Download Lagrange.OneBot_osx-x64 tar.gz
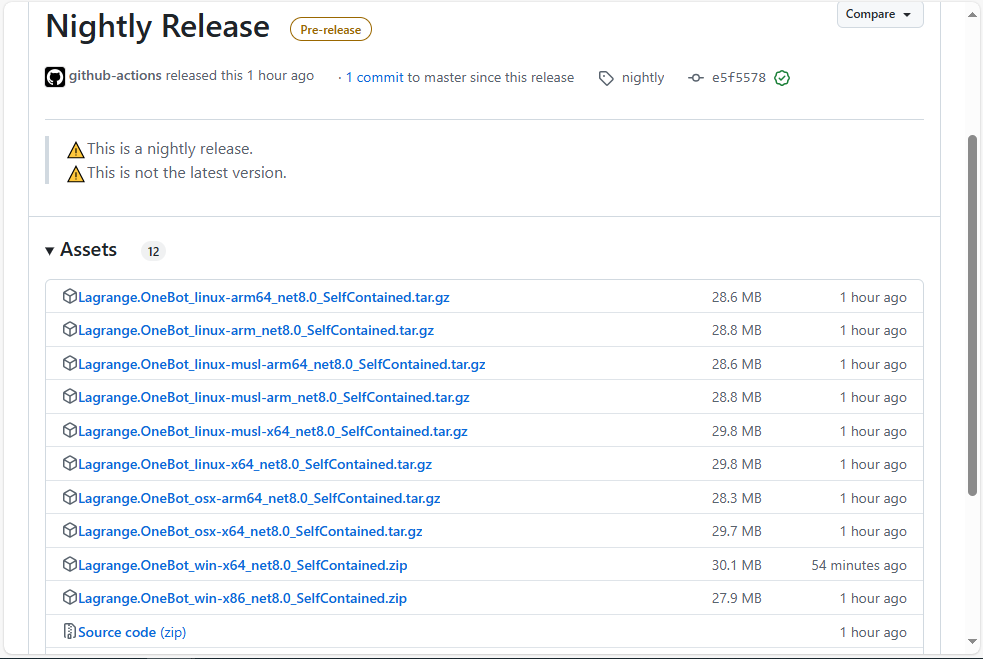The image size is (983, 659). (250, 531)
